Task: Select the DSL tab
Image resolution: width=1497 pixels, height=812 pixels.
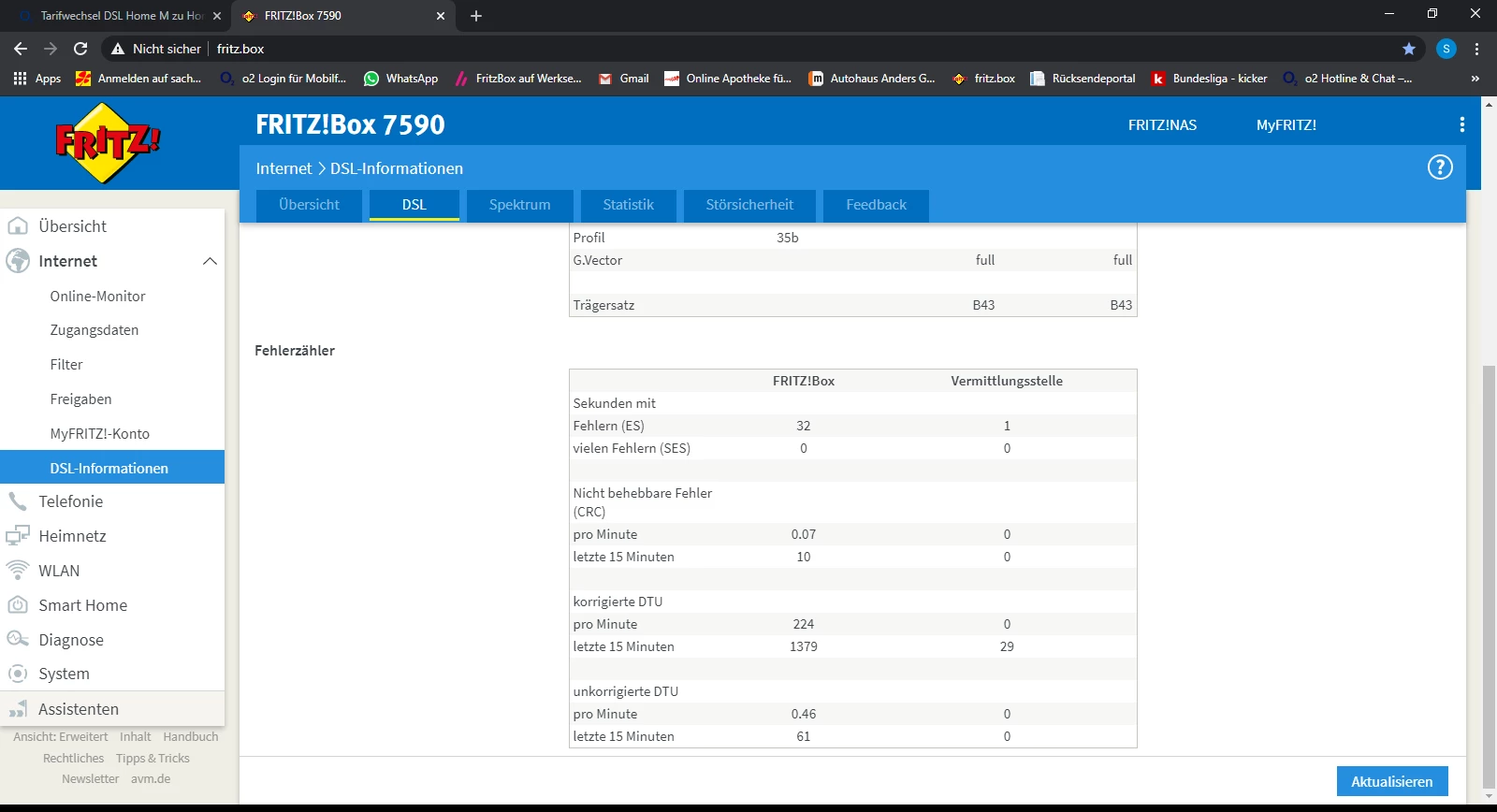Action: pos(414,205)
